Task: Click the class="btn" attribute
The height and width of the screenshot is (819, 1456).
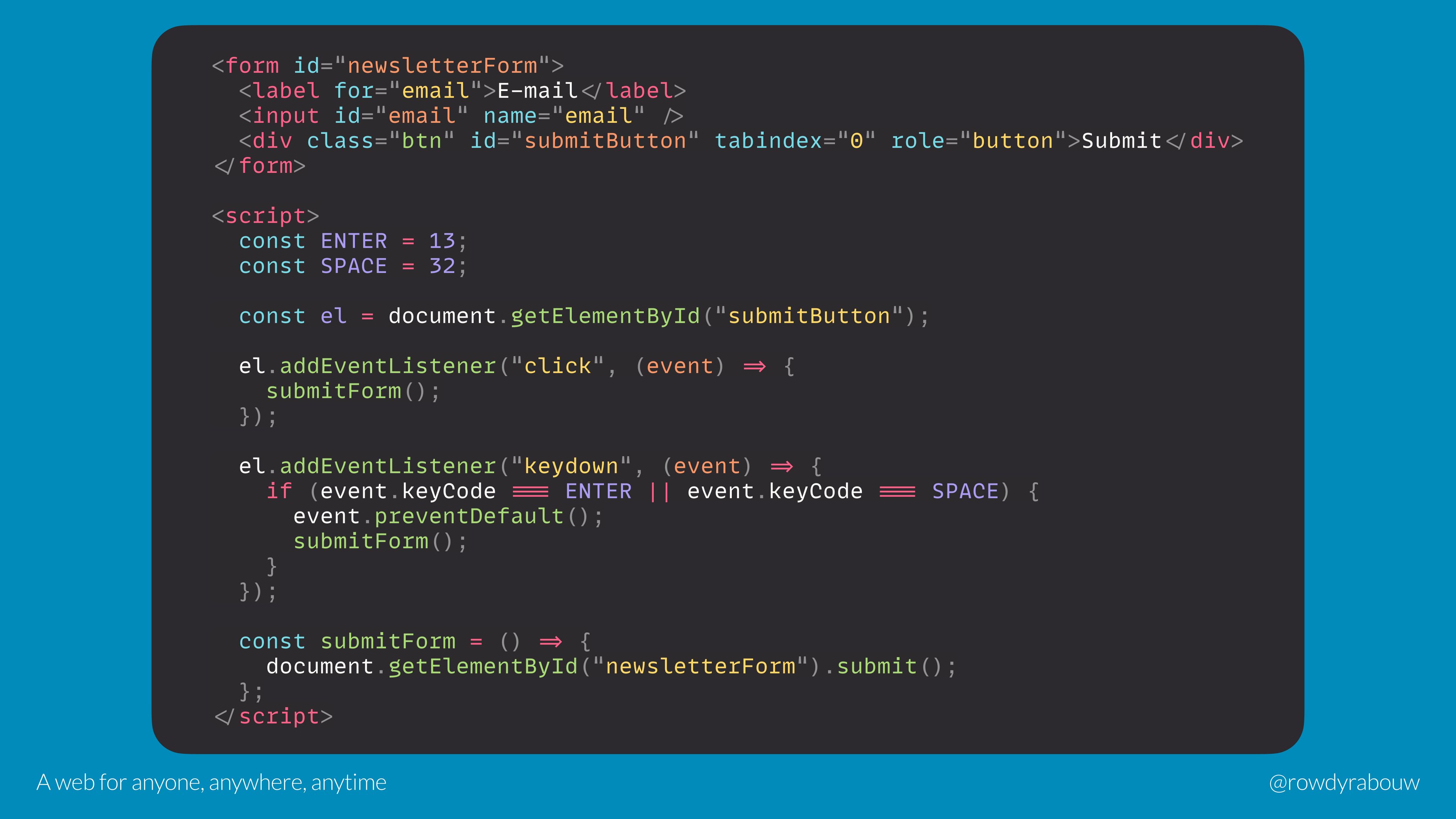Action: (x=380, y=141)
